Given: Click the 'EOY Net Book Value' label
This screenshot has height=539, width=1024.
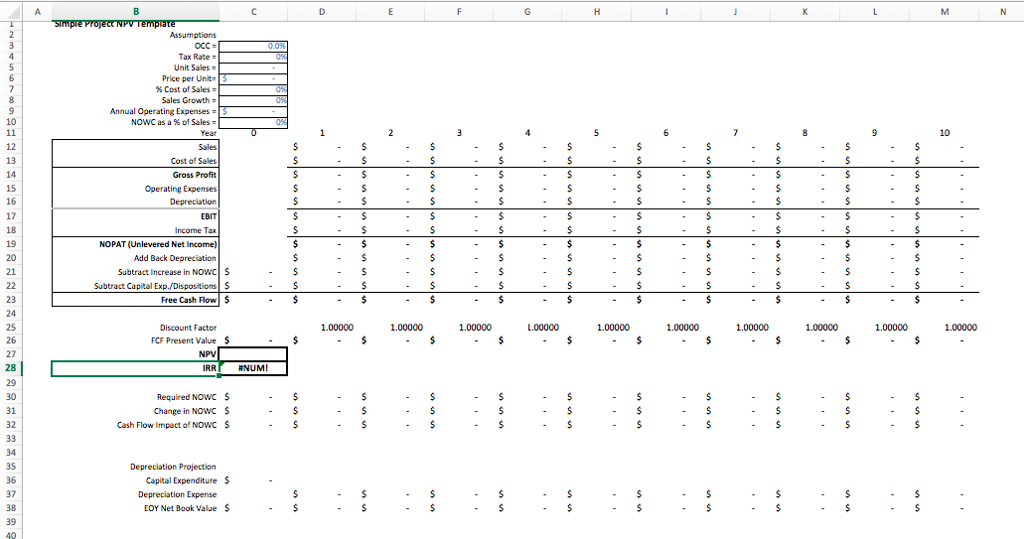Looking at the screenshot, I should pos(180,508).
